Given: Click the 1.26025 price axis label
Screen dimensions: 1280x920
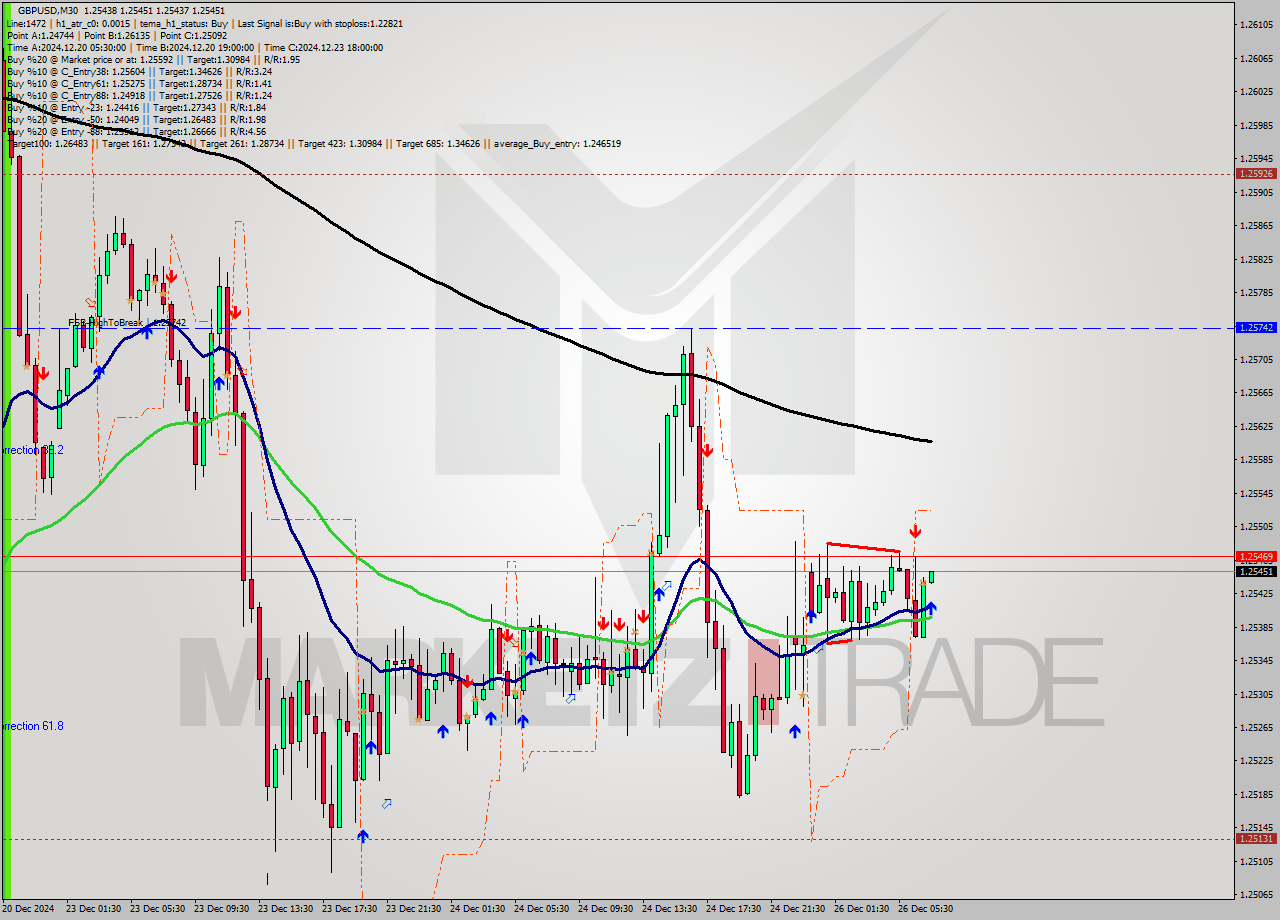Looking at the screenshot, I should pos(1256,91).
